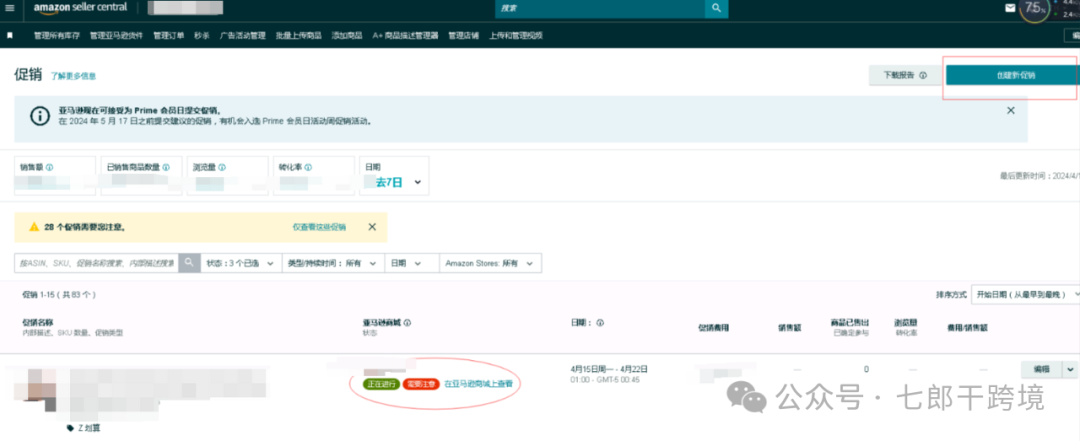
Task: Click the 促销名称 column header
Action: 37,322
